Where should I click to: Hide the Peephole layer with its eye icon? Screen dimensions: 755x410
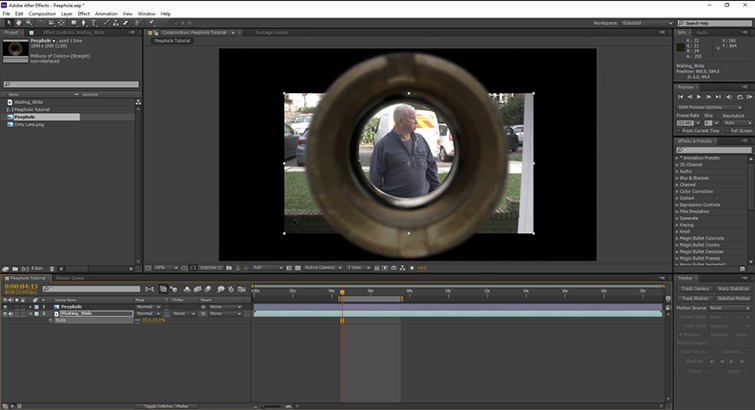[x=6, y=306]
